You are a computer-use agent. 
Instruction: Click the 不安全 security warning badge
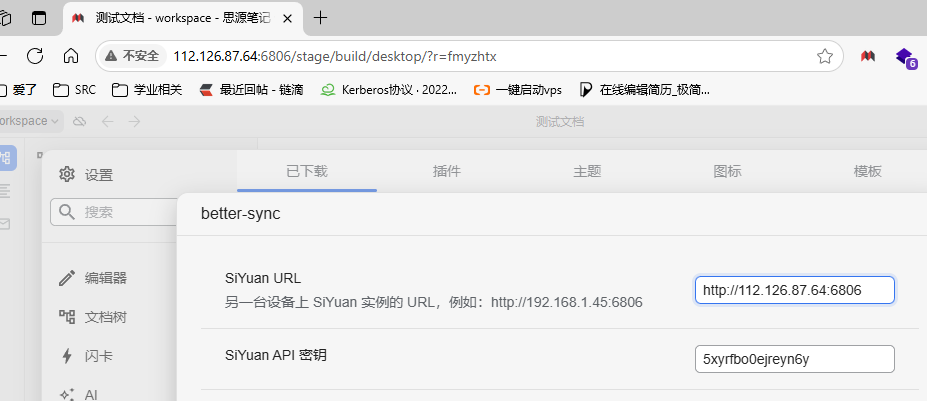coord(132,56)
